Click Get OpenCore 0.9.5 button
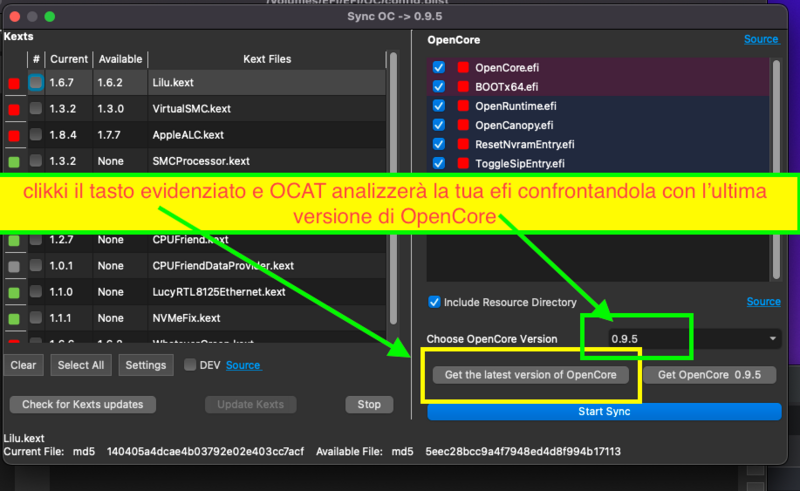 [x=710, y=375]
